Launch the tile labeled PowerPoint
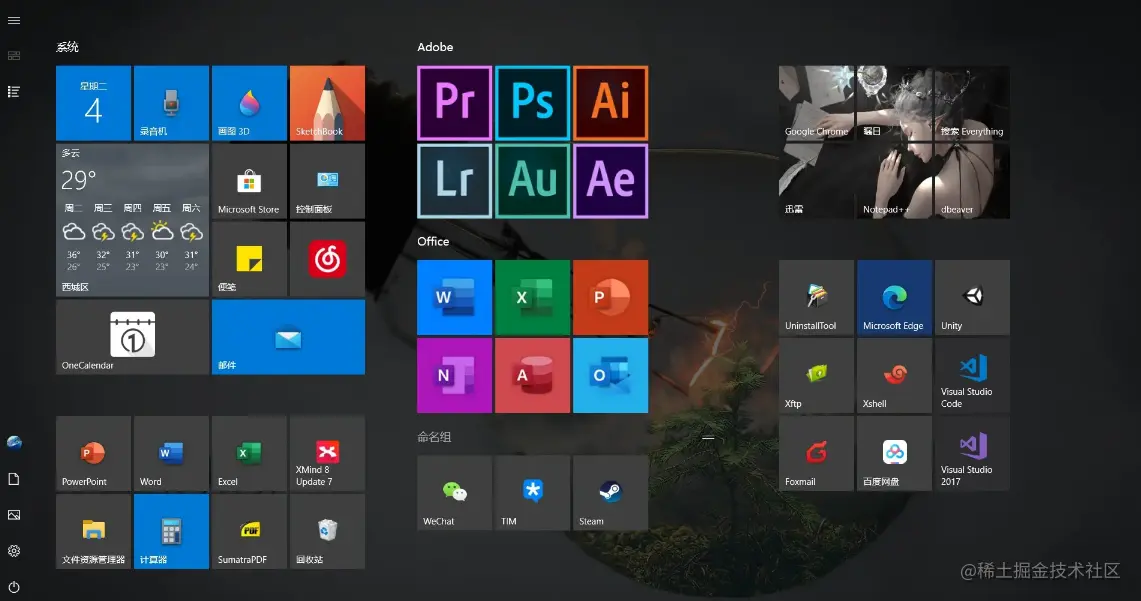The width and height of the screenshot is (1141, 601). pos(93,453)
